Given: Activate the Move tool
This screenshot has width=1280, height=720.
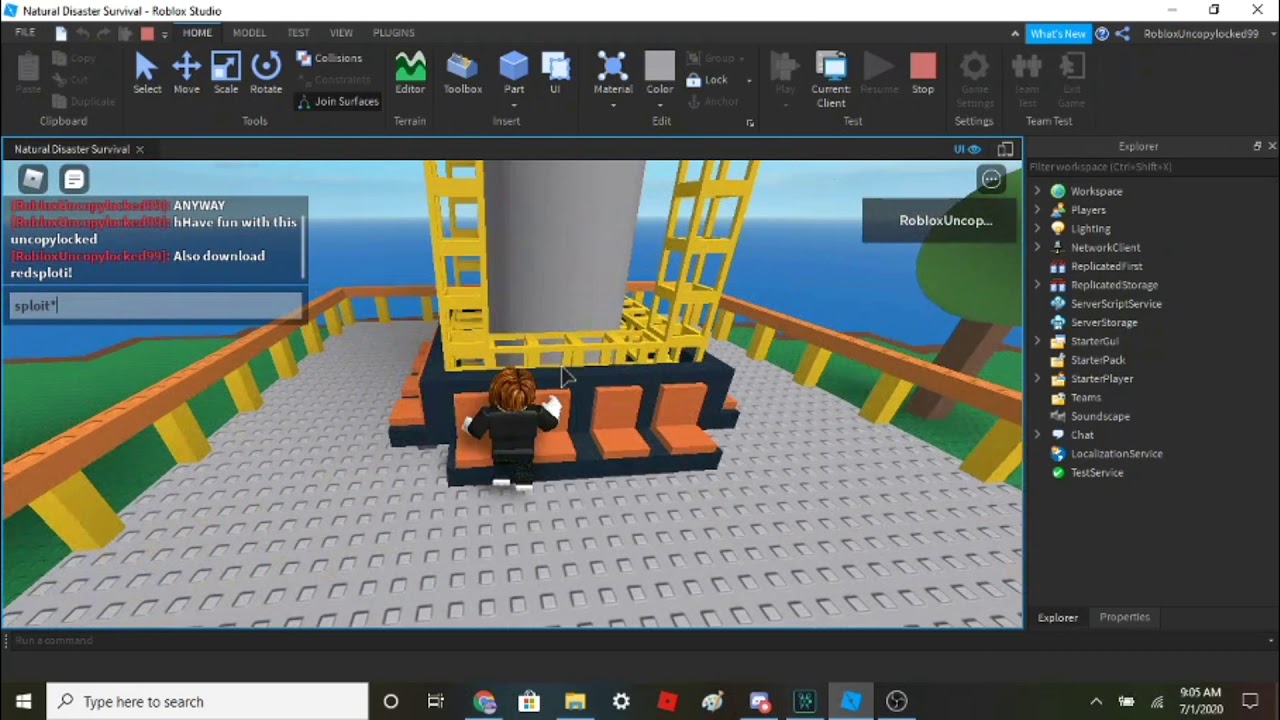Looking at the screenshot, I should click(x=187, y=74).
